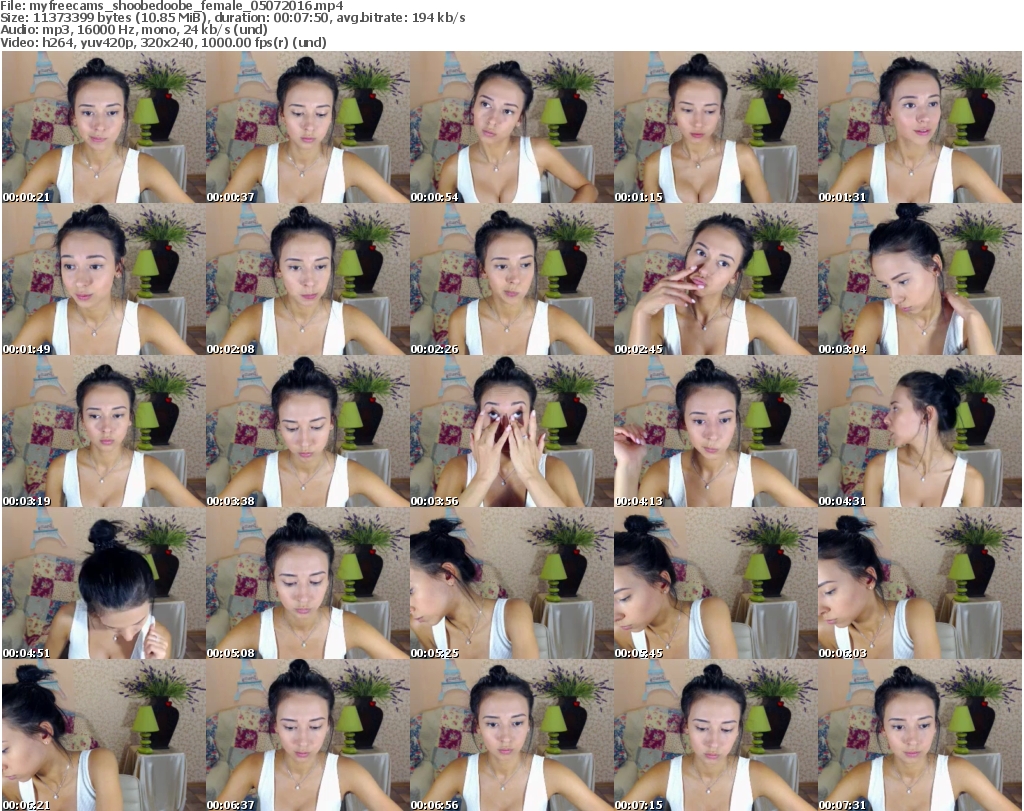Click the thumbnail frame stamped 00:06:56
Image resolution: width=1024 pixels, height=811 pixels.
511,735
